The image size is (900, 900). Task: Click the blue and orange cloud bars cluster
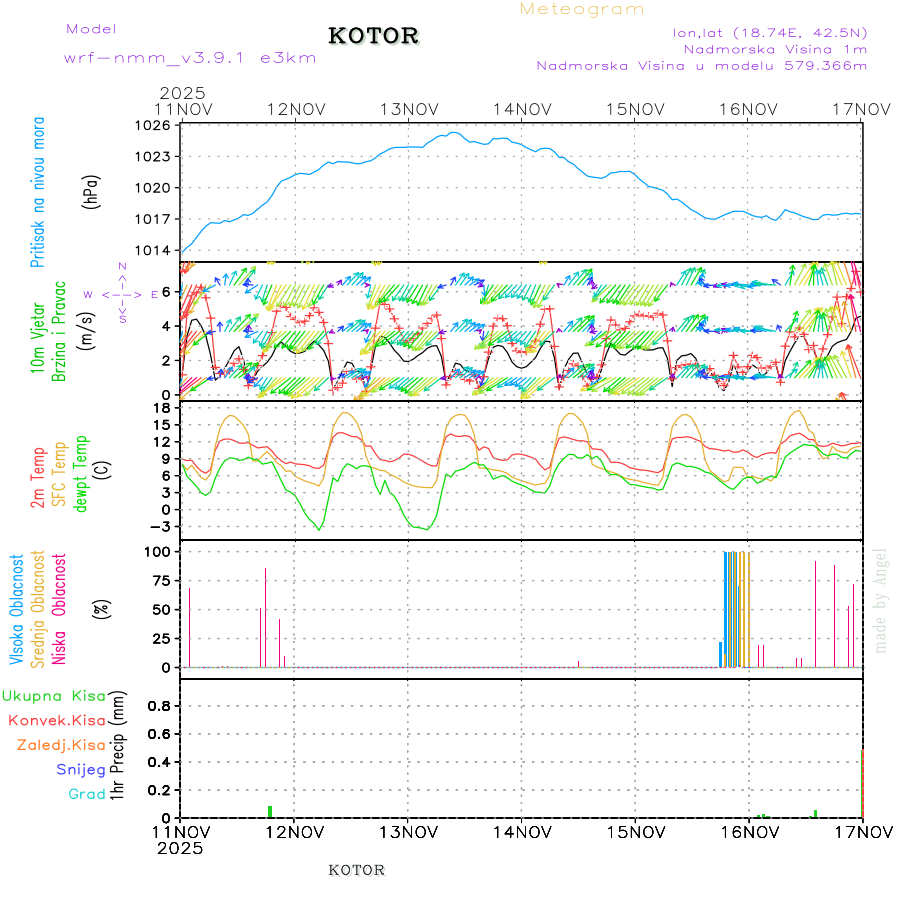click(737, 608)
